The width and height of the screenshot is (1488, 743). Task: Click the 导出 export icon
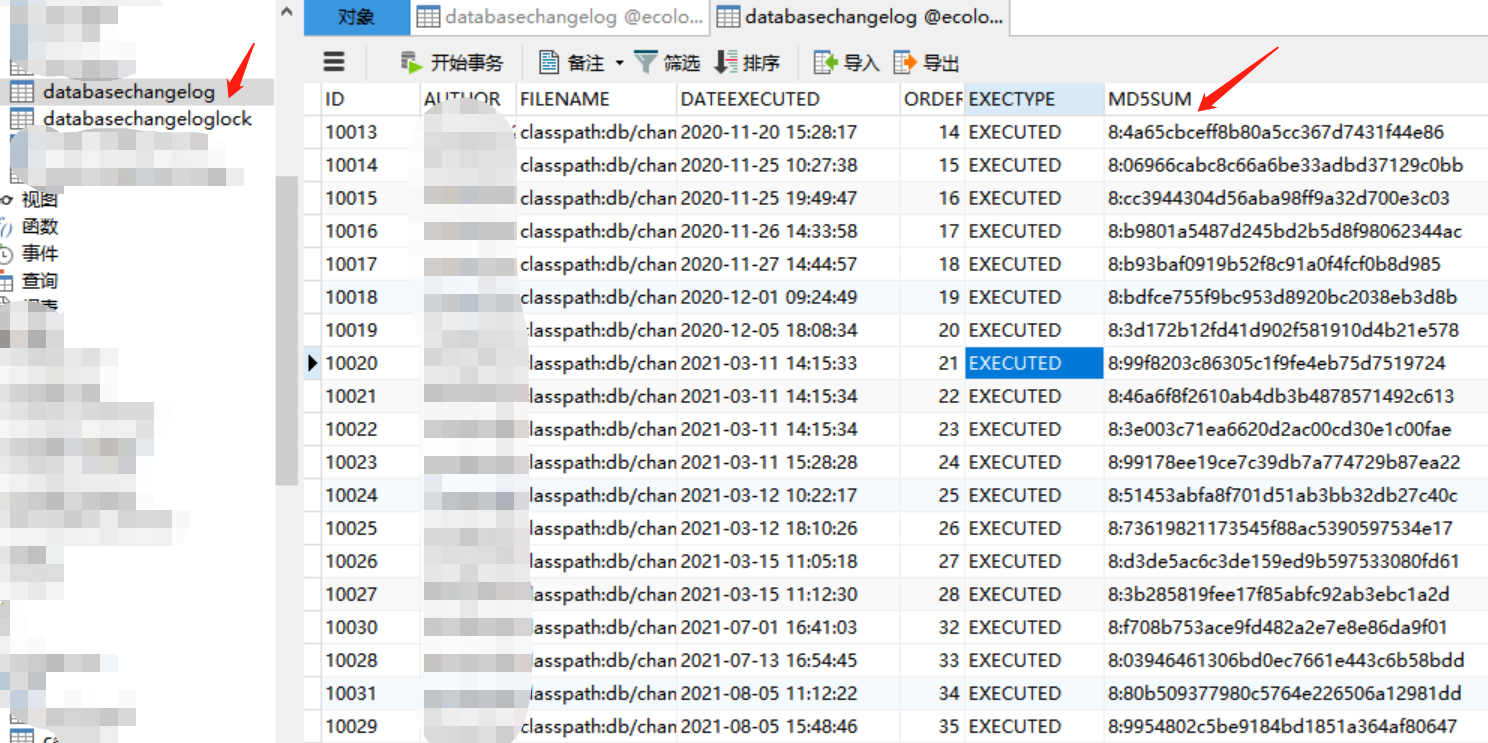point(903,62)
